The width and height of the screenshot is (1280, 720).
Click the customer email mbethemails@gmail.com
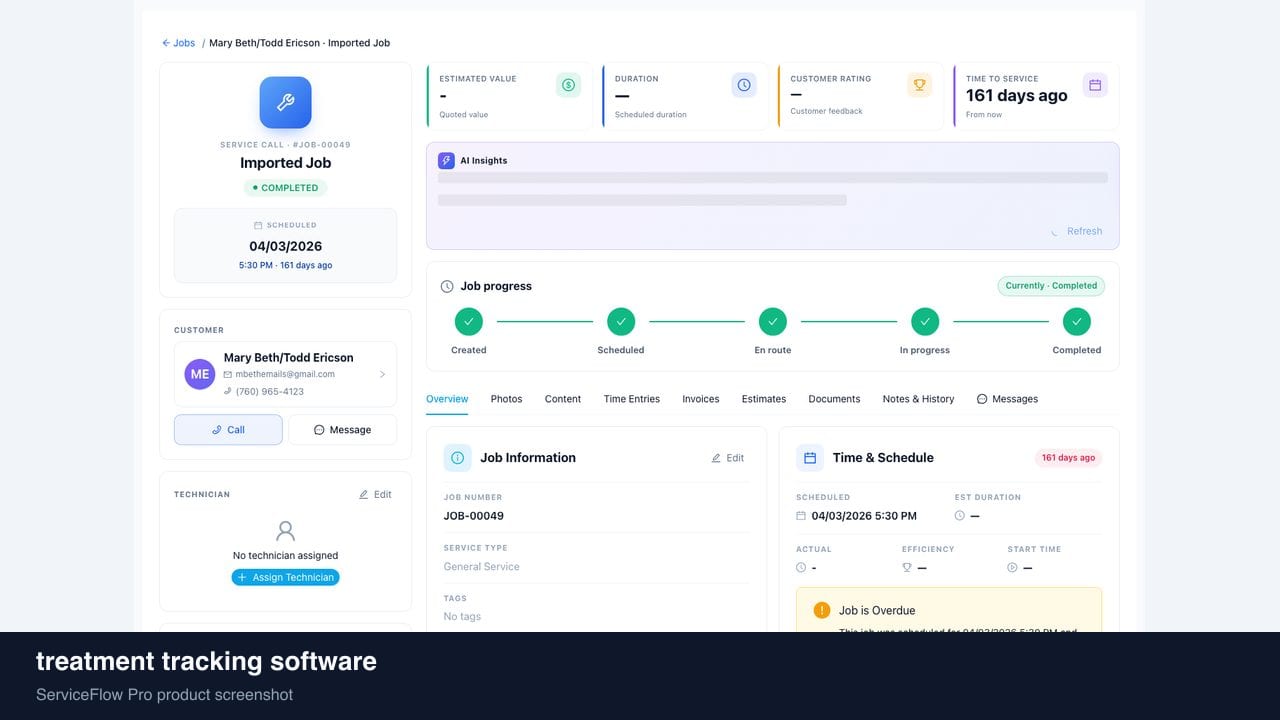point(285,374)
